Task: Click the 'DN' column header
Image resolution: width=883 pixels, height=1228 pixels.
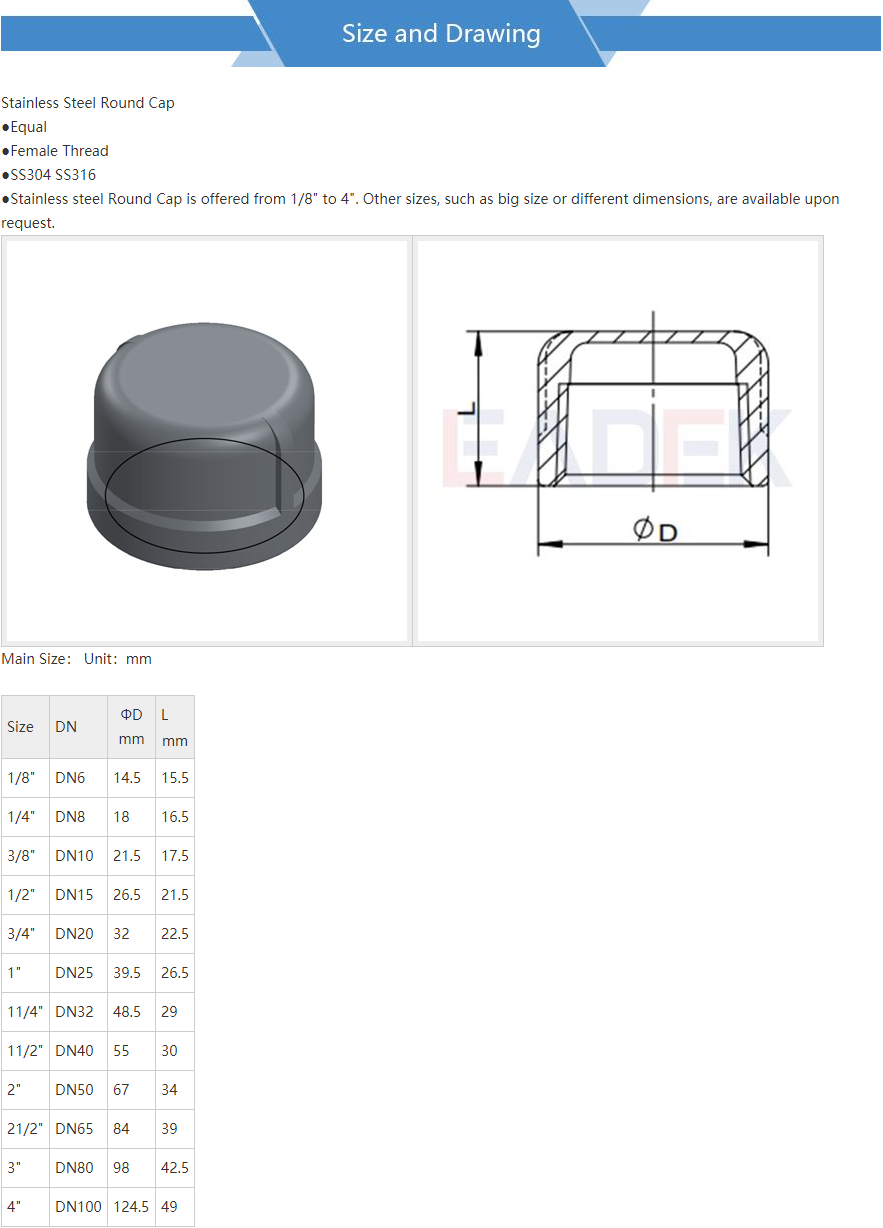Action: click(79, 727)
